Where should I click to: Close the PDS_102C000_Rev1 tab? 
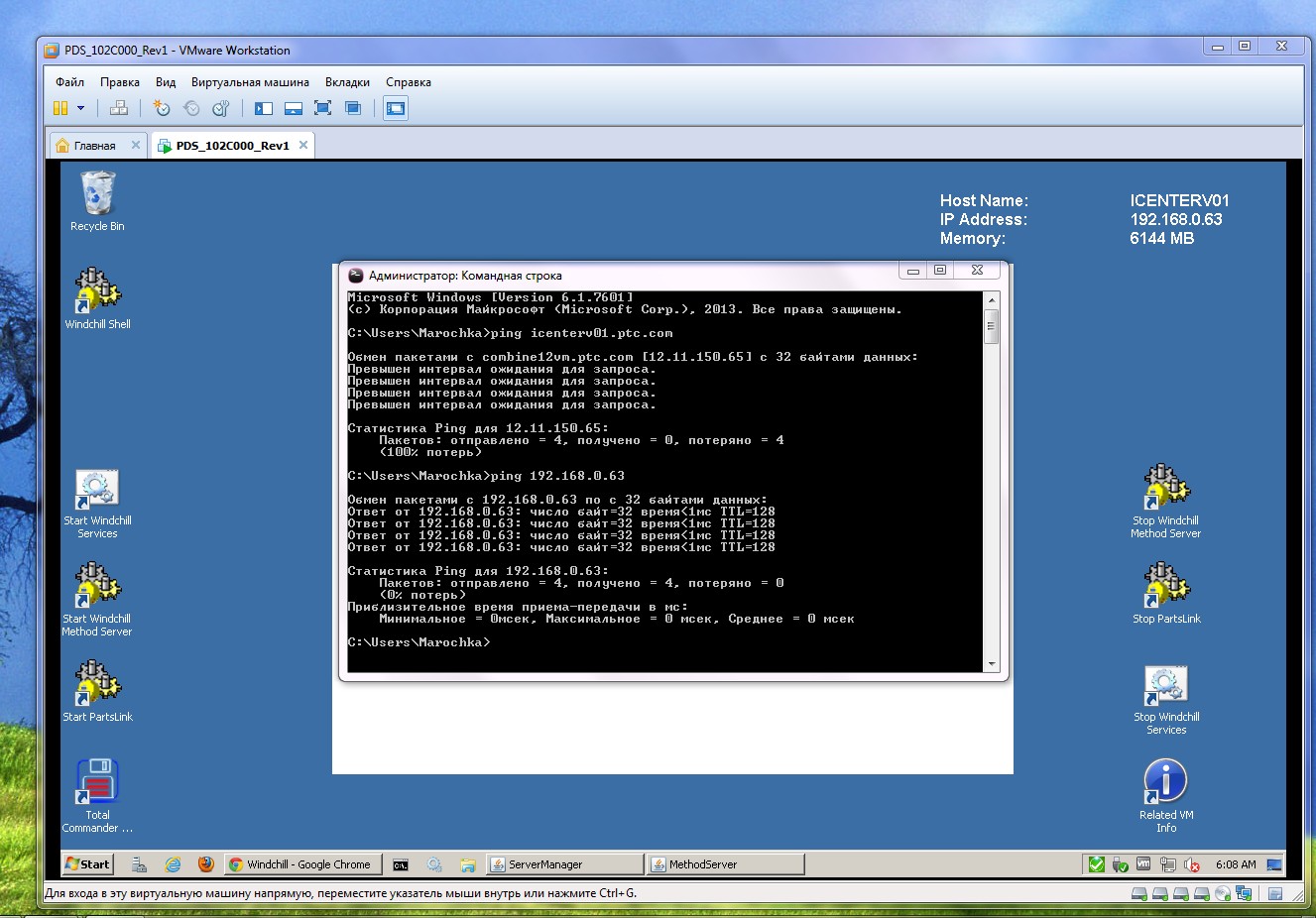(x=303, y=145)
